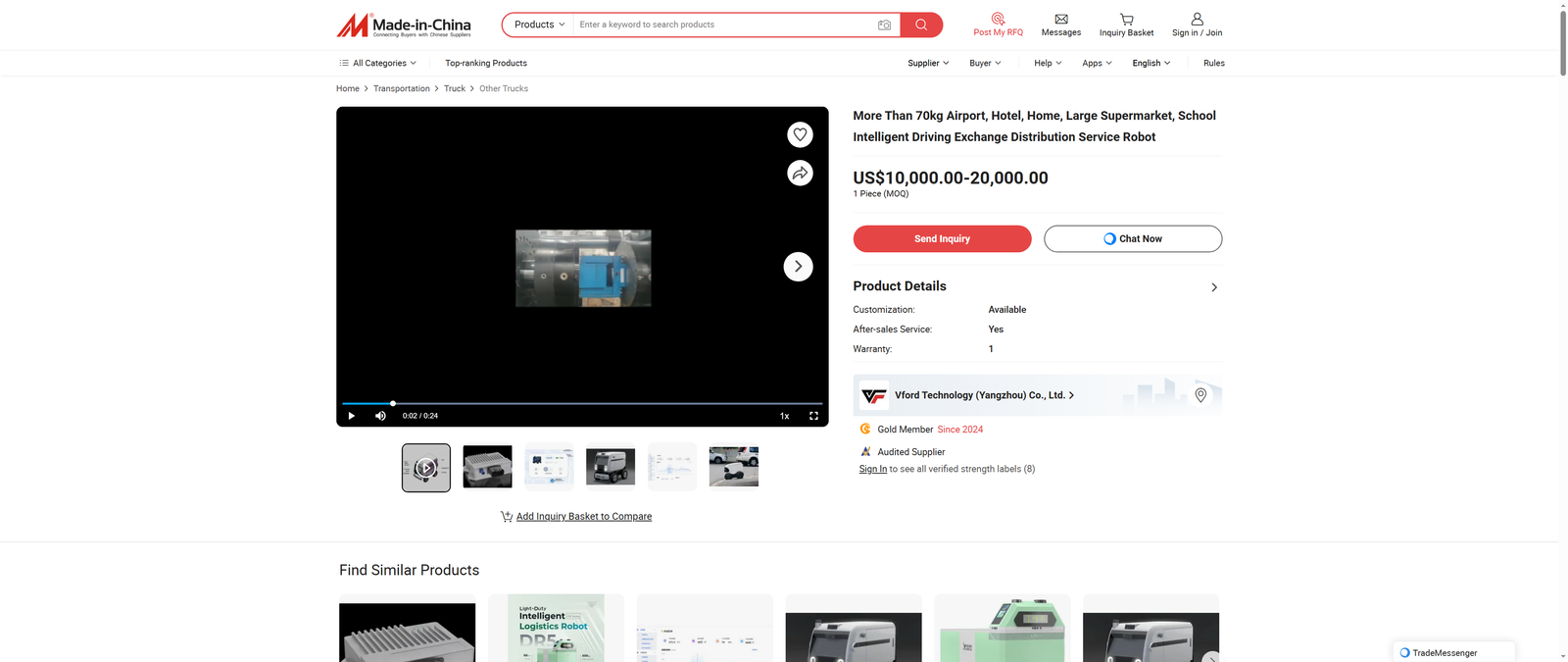The image size is (1568, 662).
Task: Change the 1x playback speed
Action: tap(784, 416)
